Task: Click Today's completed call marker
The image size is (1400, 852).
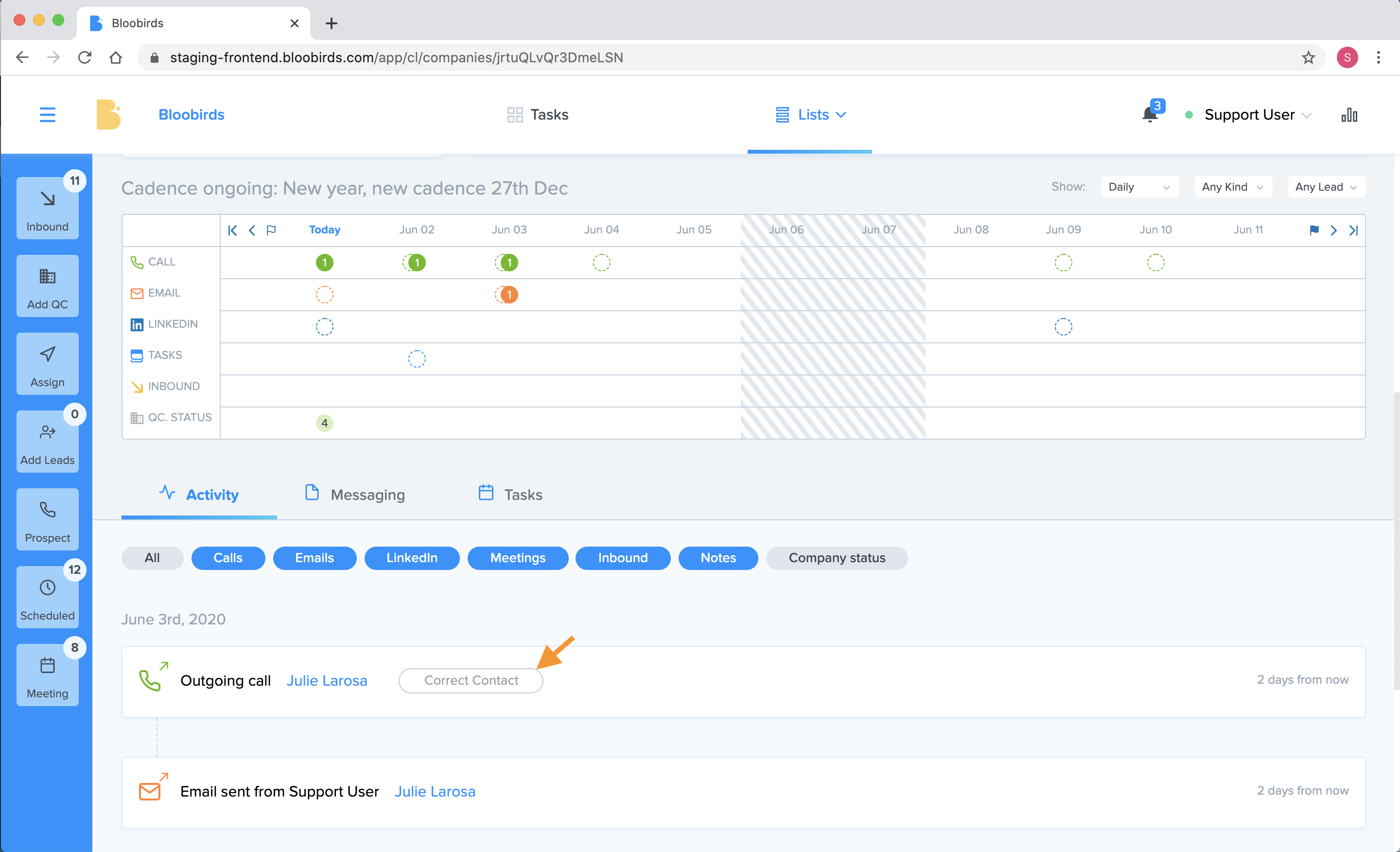Action: point(324,263)
